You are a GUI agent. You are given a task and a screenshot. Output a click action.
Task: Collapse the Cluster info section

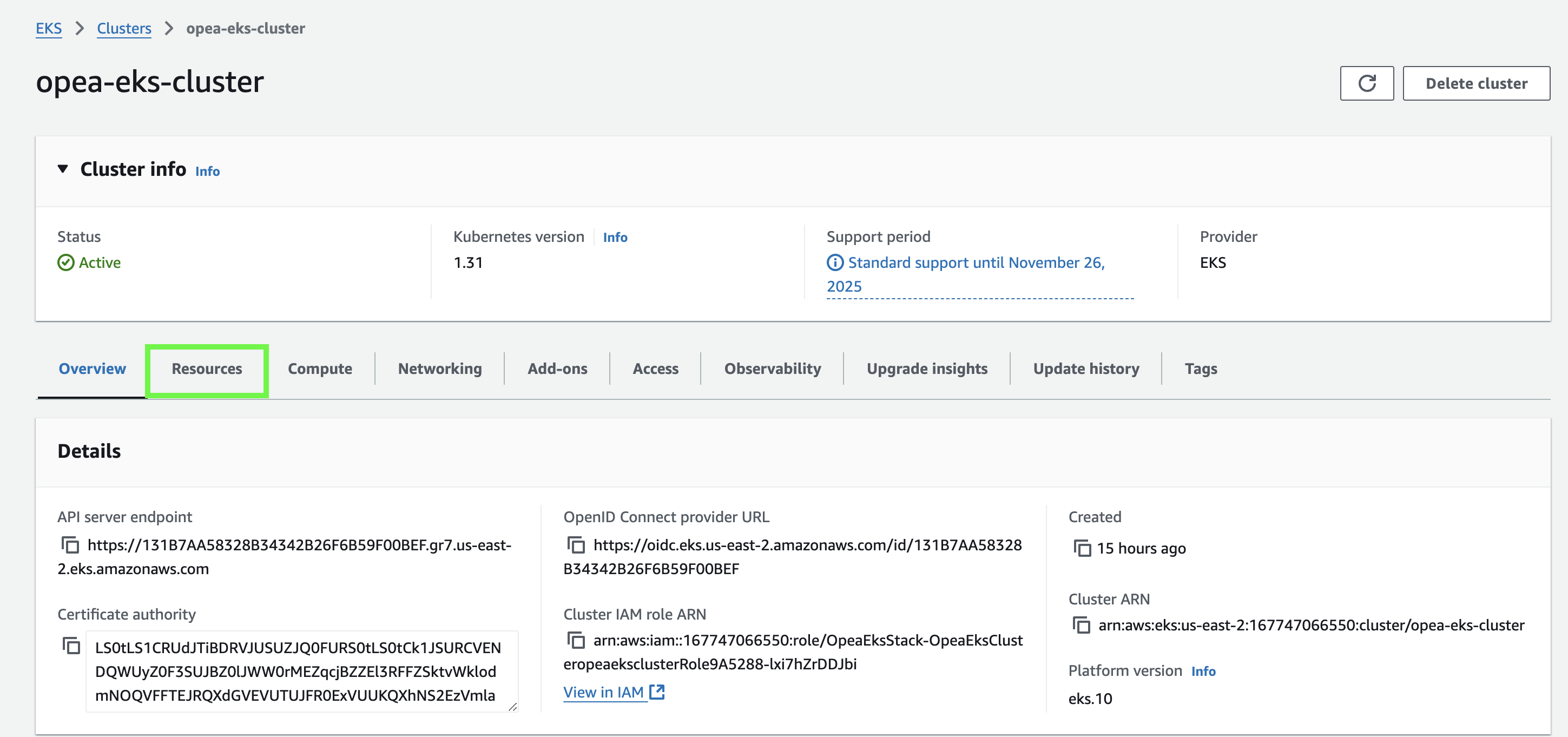pos(63,169)
